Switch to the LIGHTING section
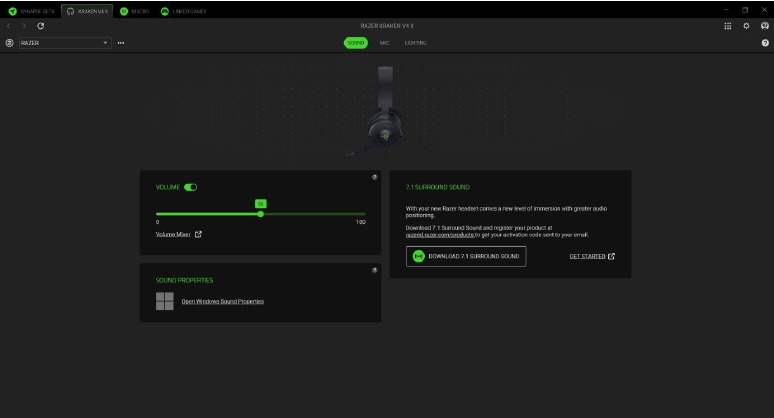Viewport: 774px width, 418px height. pos(415,43)
